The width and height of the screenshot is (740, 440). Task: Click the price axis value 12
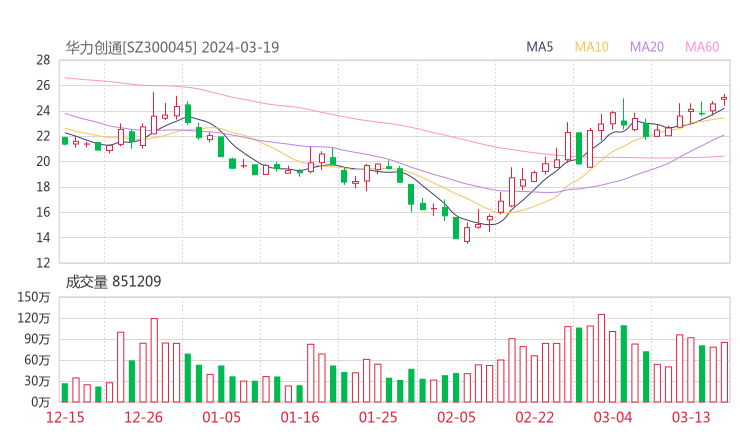tap(43, 263)
